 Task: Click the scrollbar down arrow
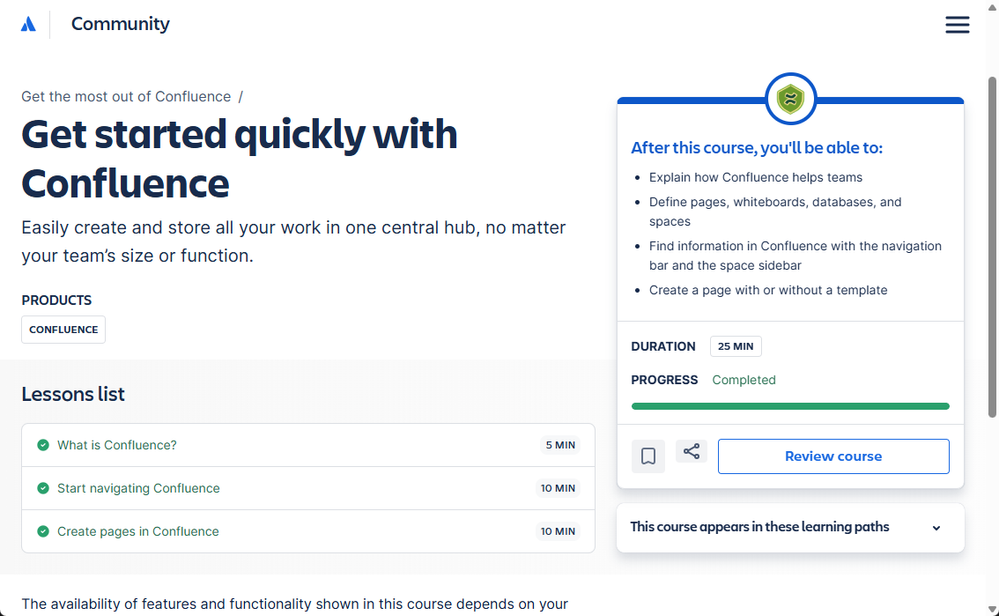coord(992,610)
